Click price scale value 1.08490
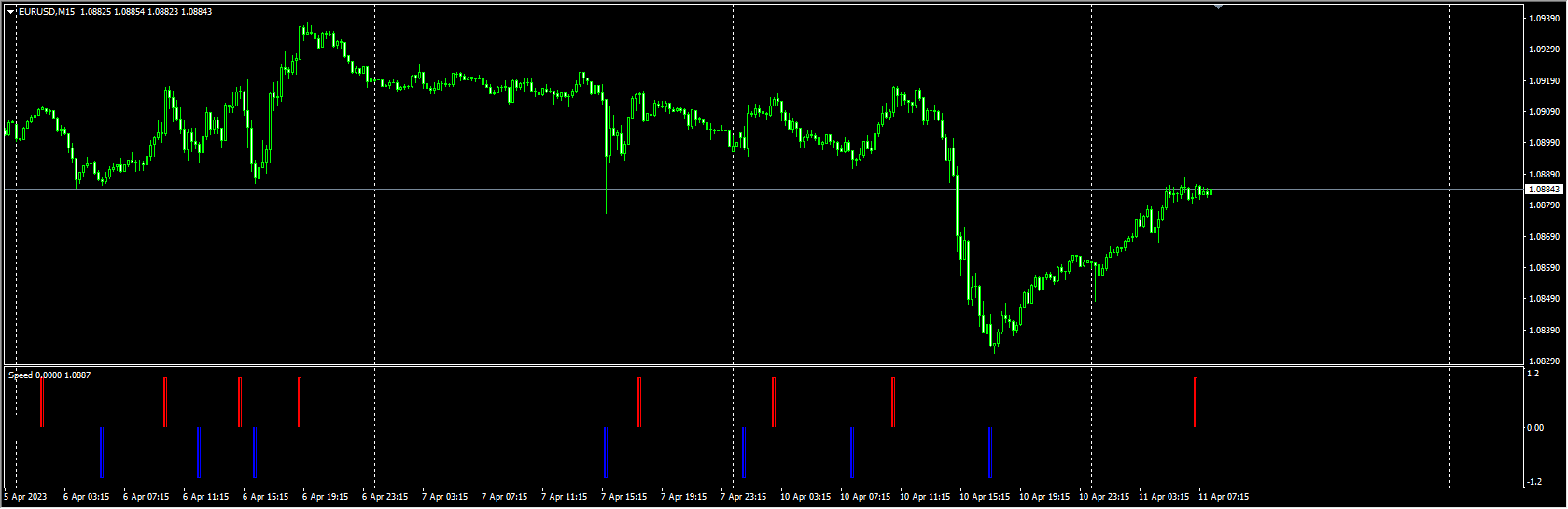This screenshot has height=509, width=1568. pos(1544,299)
